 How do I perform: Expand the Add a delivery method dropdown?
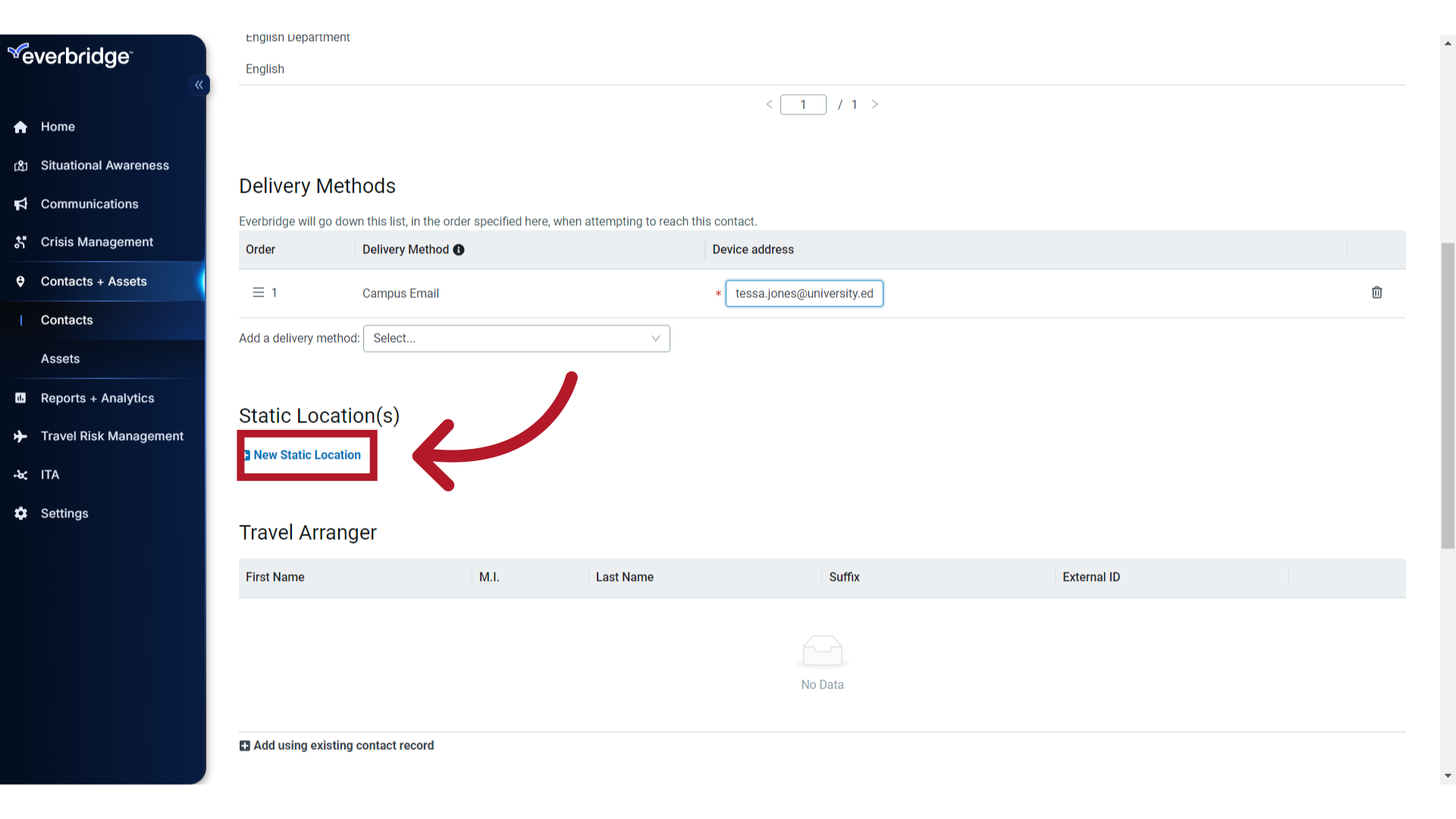coord(516,338)
